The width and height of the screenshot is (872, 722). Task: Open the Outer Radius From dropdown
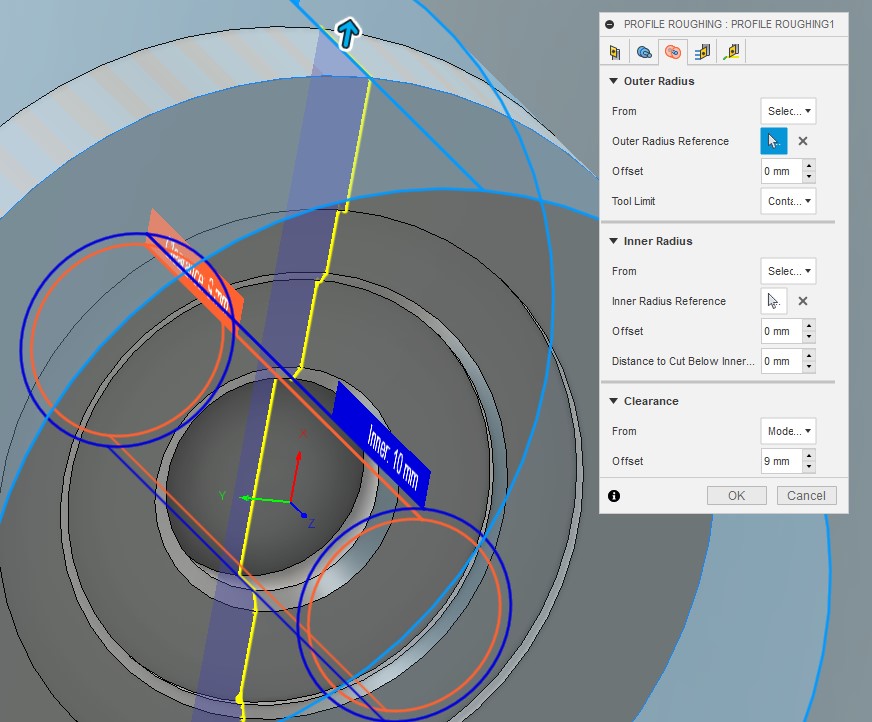coord(788,111)
